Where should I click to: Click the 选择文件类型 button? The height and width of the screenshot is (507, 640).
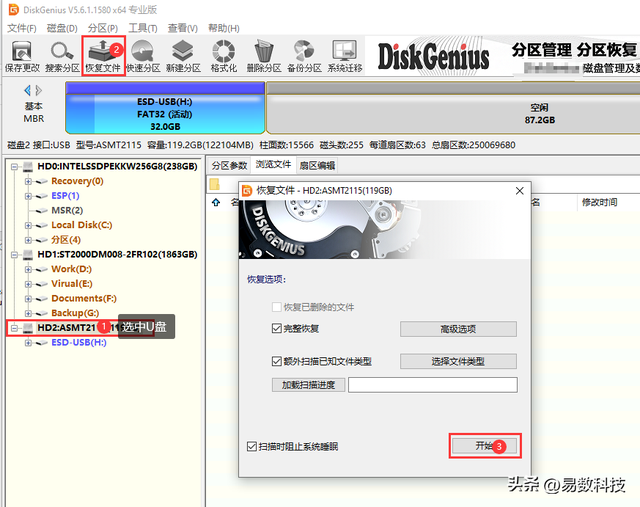(x=458, y=361)
